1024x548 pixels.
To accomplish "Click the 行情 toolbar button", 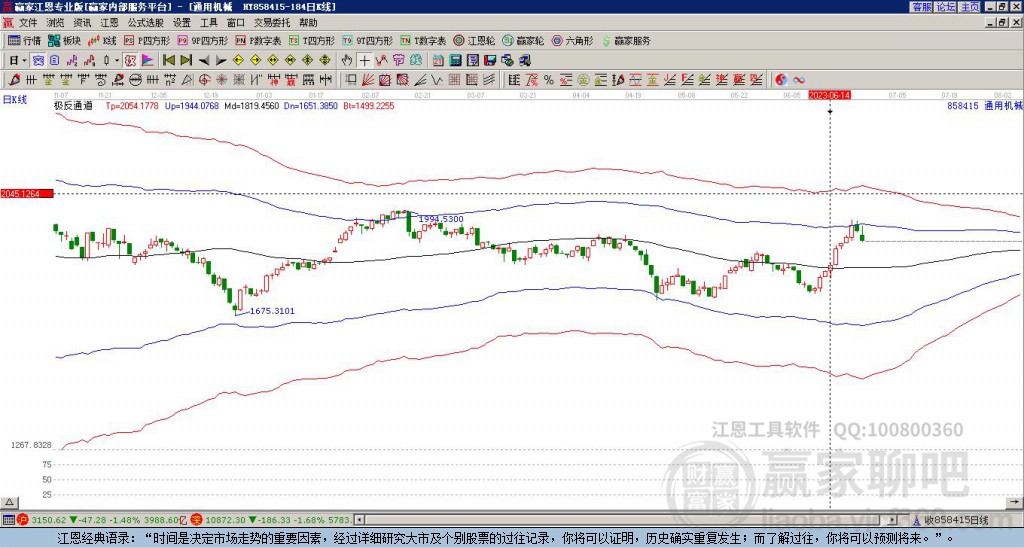I will [x=25, y=40].
